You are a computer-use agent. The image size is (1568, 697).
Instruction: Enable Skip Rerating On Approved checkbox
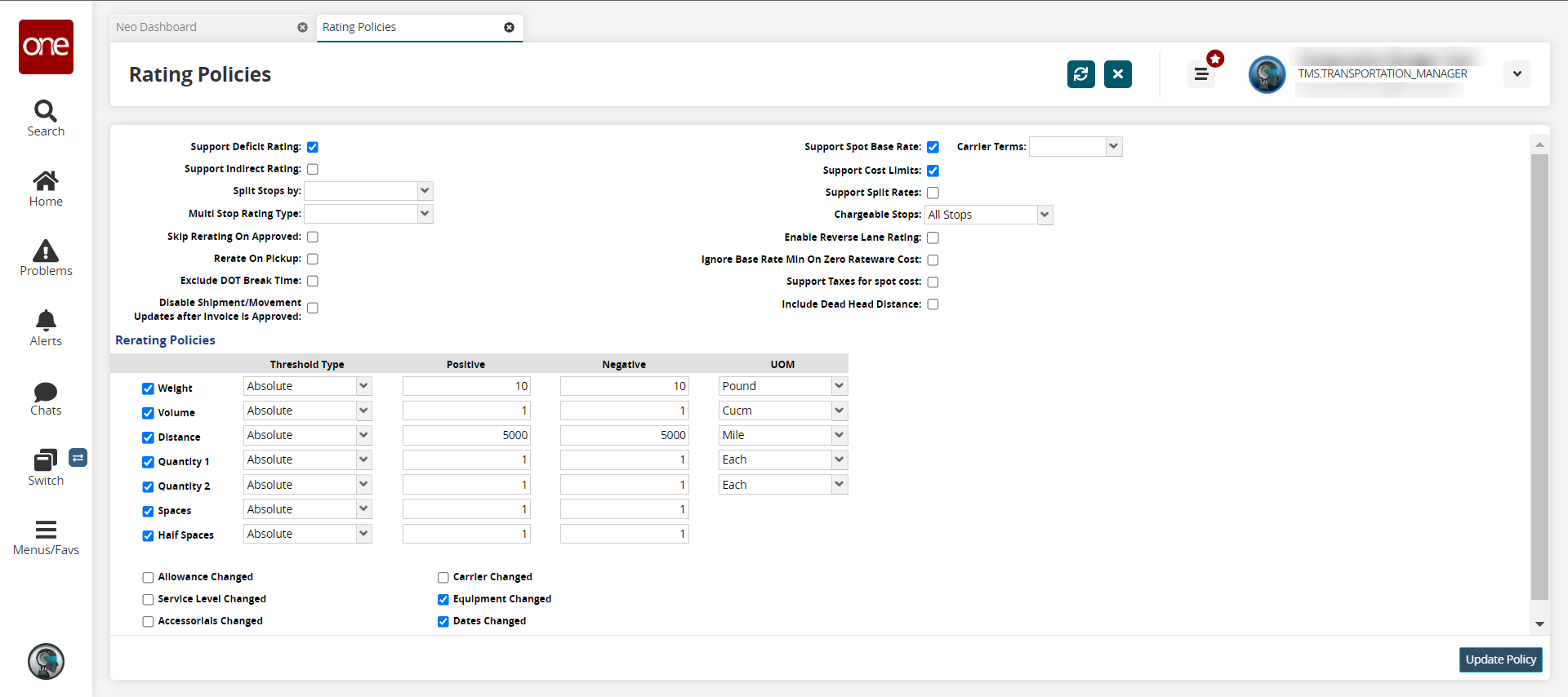click(x=313, y=238)
